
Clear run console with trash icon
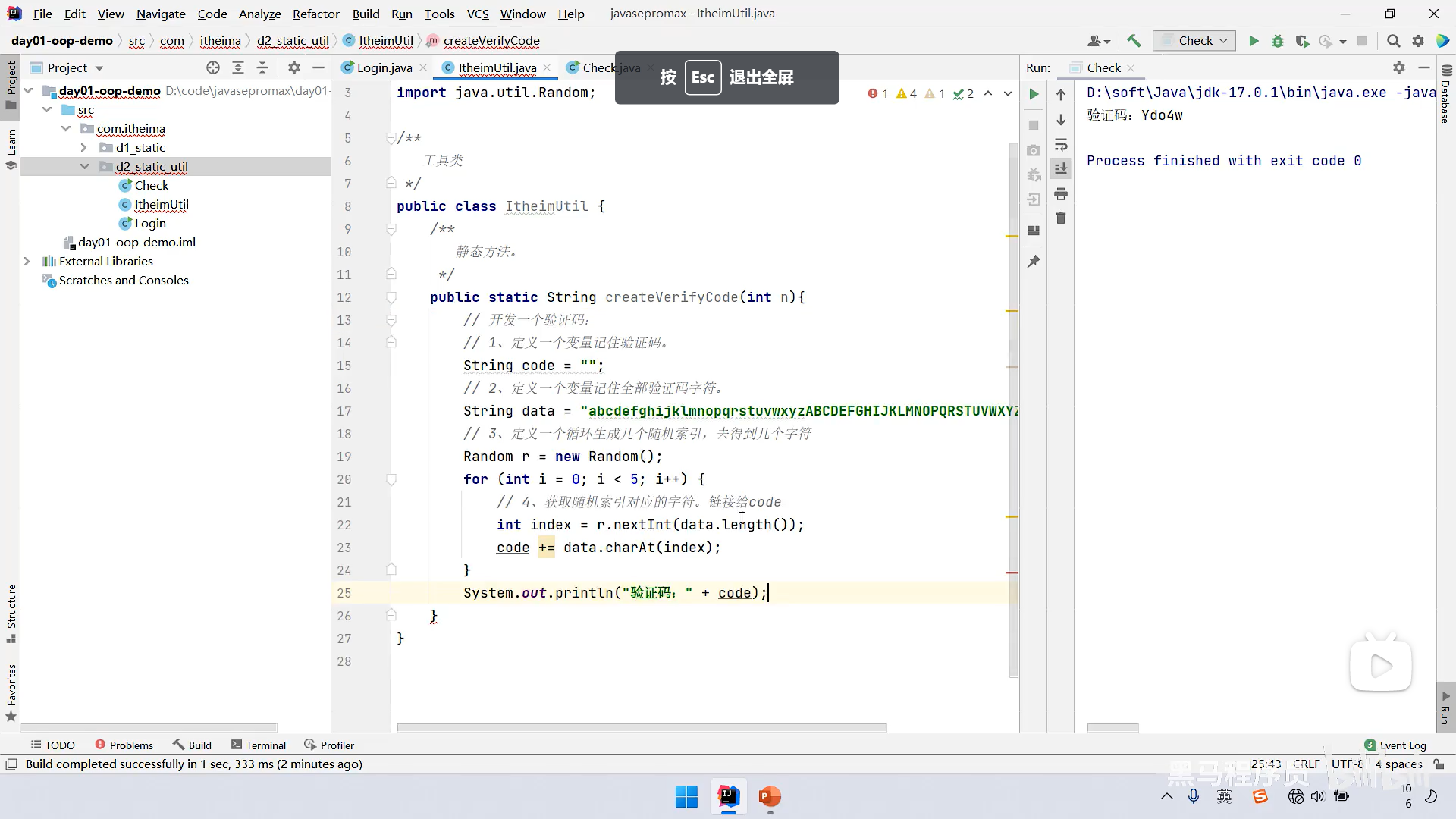pyautogui.click(x=1061, y=218)
